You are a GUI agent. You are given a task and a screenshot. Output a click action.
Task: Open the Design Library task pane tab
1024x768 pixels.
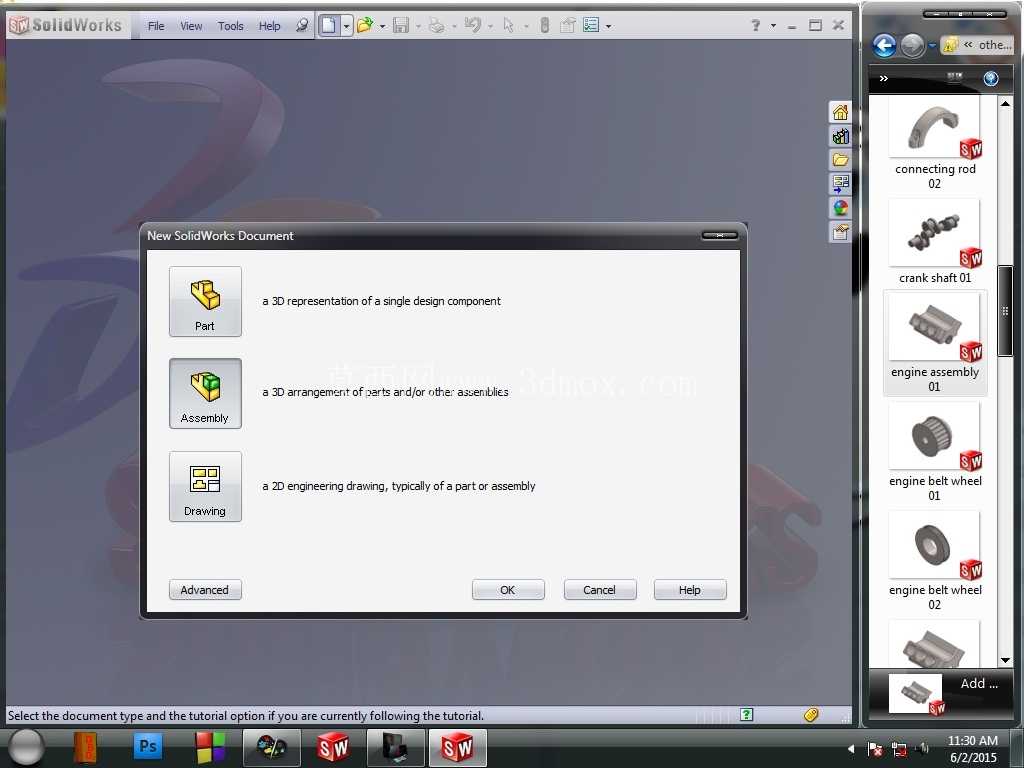pos(840,136)
